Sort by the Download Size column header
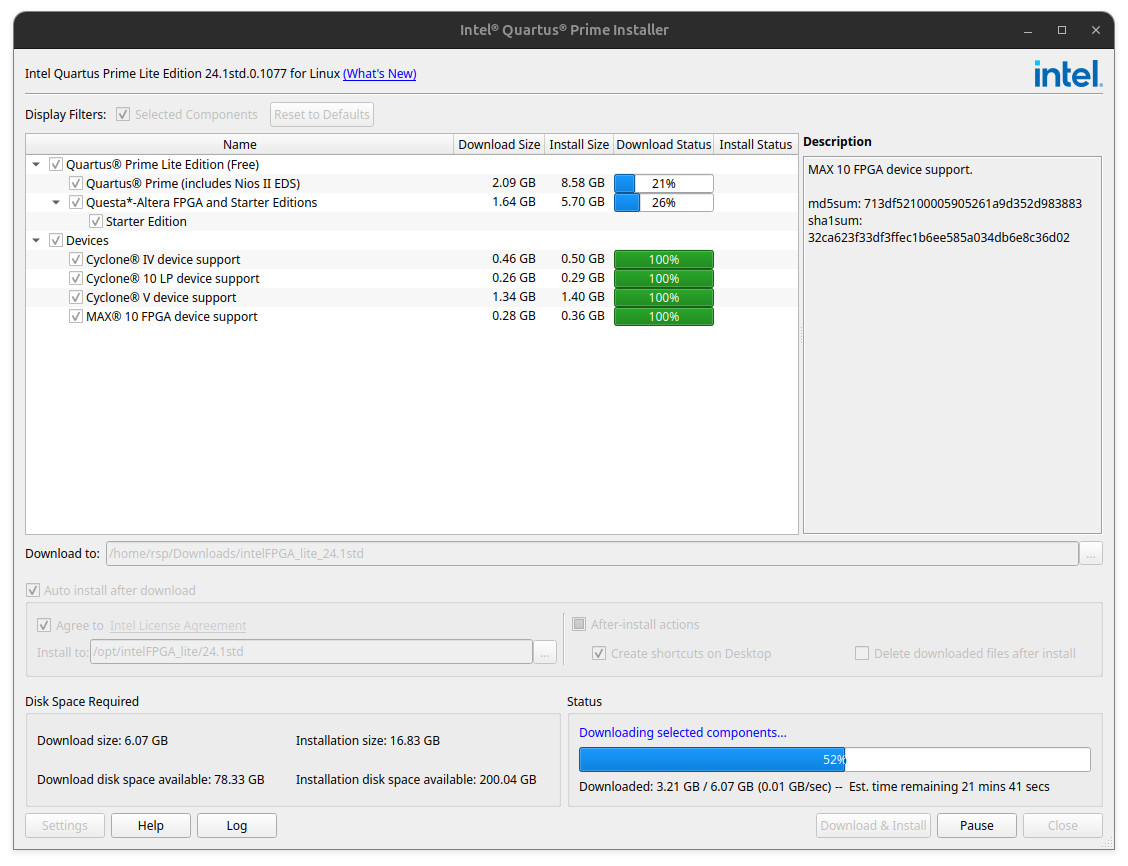 [x=498, y=145]
